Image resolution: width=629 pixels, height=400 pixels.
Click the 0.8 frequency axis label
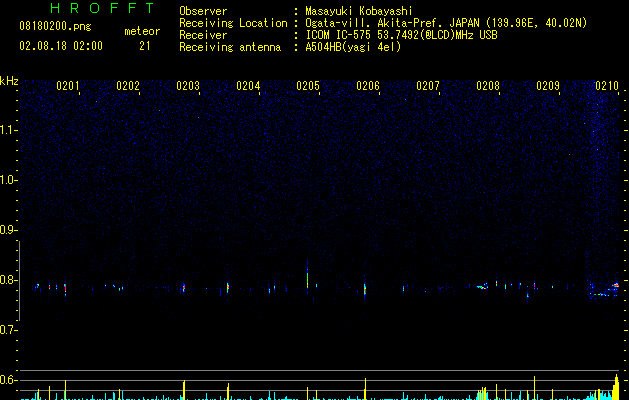coord(8,280)
